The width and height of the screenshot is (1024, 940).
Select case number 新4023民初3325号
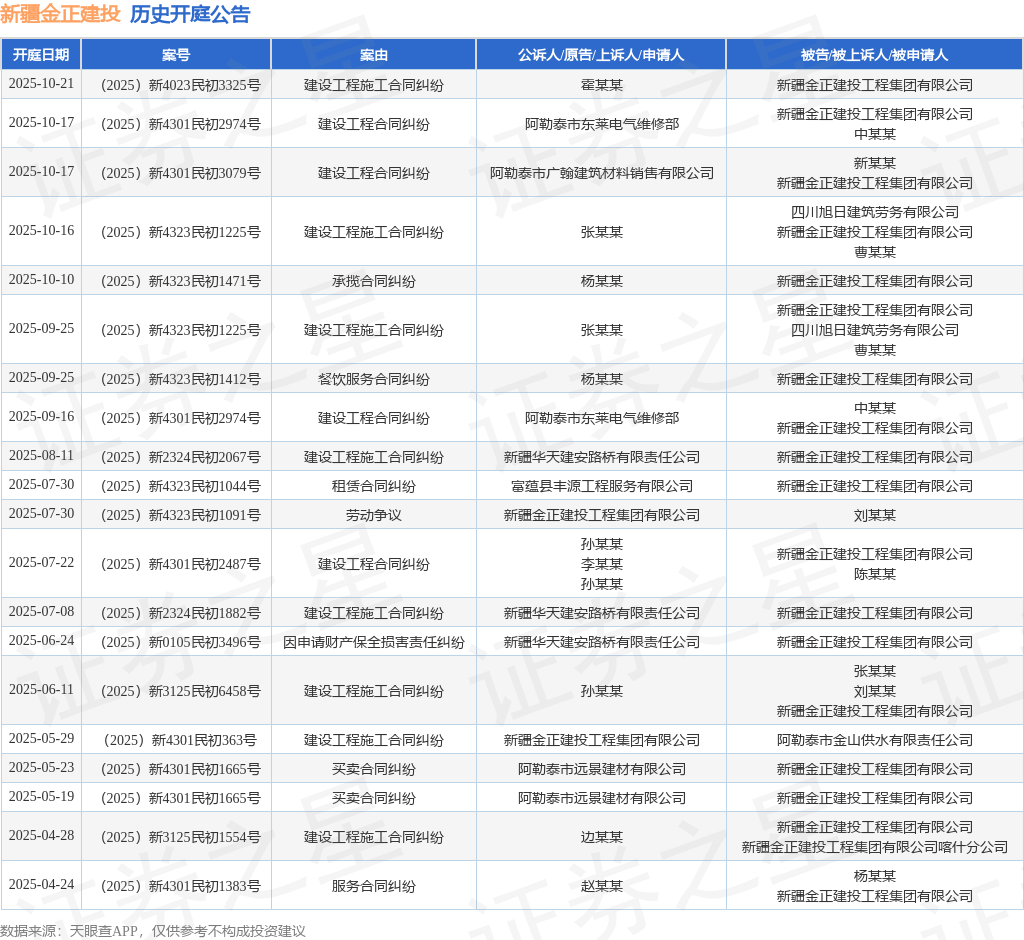coord(181,85)
